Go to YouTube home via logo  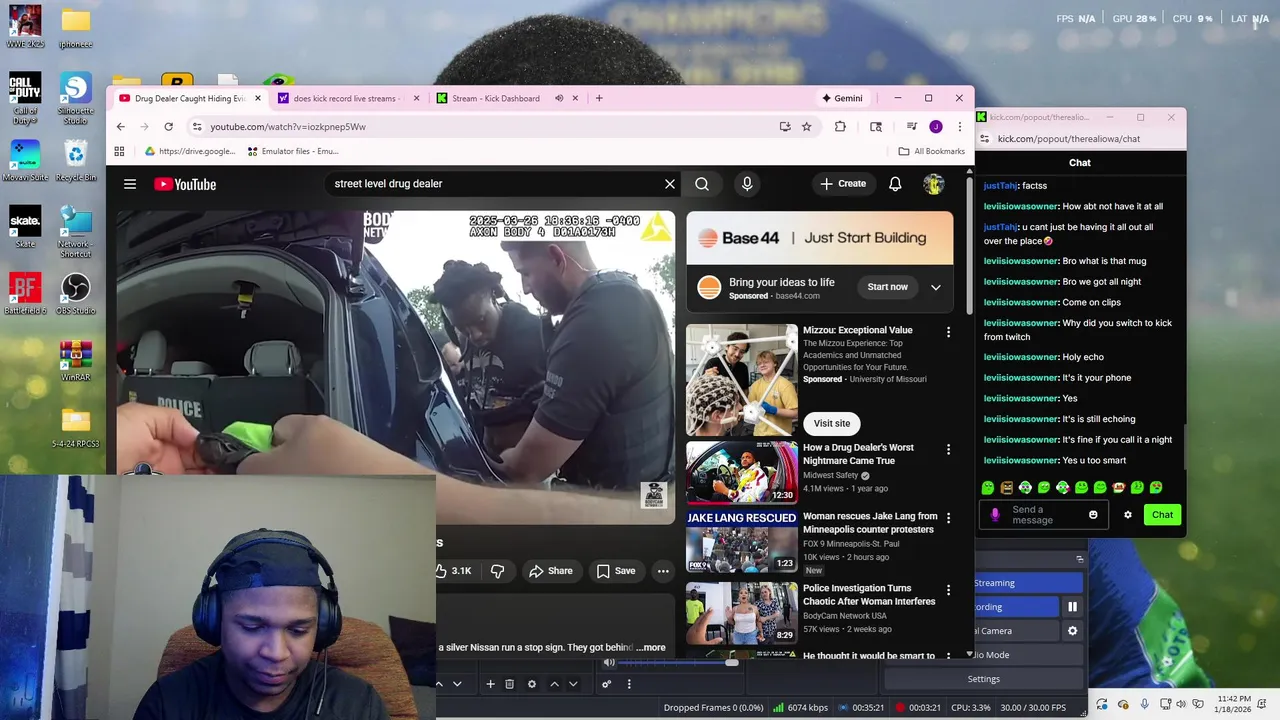(185, 184)
